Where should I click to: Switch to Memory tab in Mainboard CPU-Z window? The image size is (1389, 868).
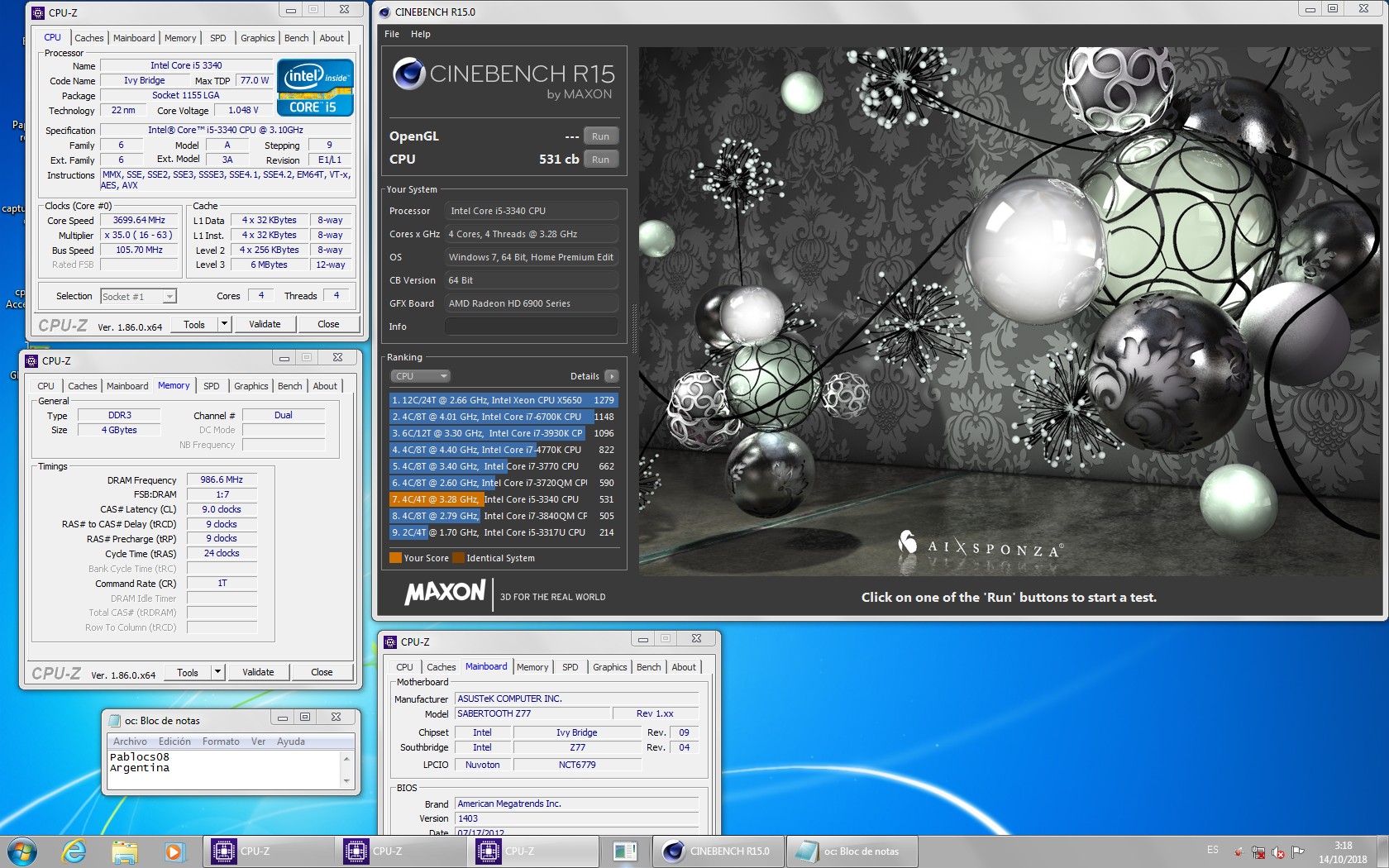[x=532, y=667]
